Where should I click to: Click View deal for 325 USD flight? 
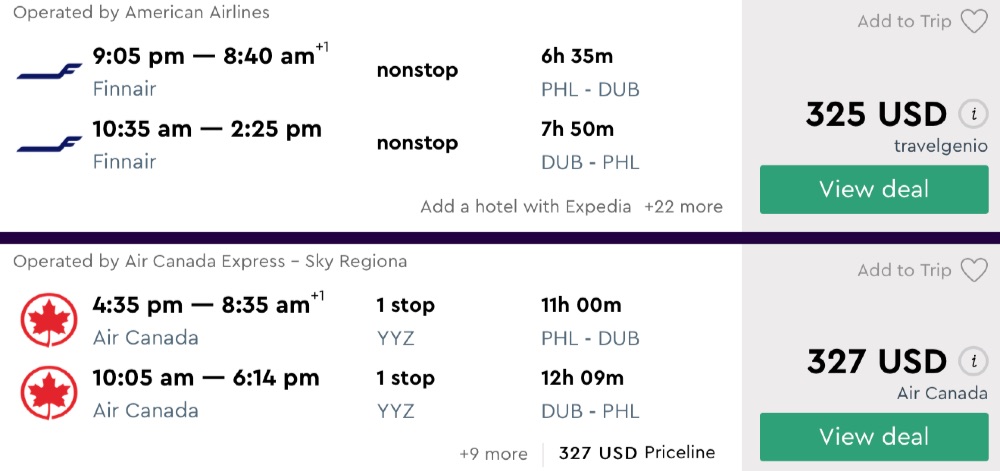874,189
